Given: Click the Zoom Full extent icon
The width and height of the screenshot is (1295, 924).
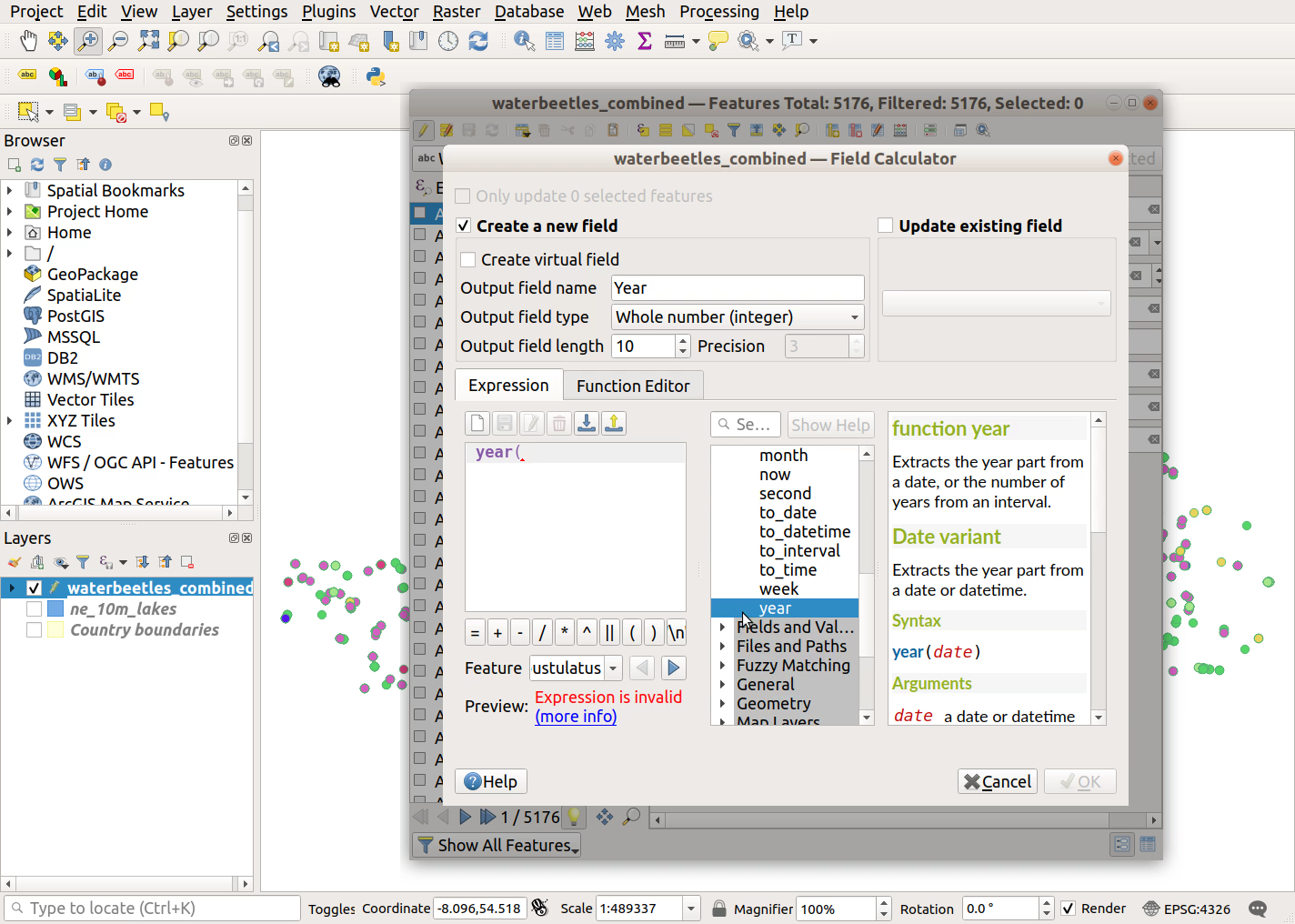Looking at the screenshot, I should tap(148, 41).
